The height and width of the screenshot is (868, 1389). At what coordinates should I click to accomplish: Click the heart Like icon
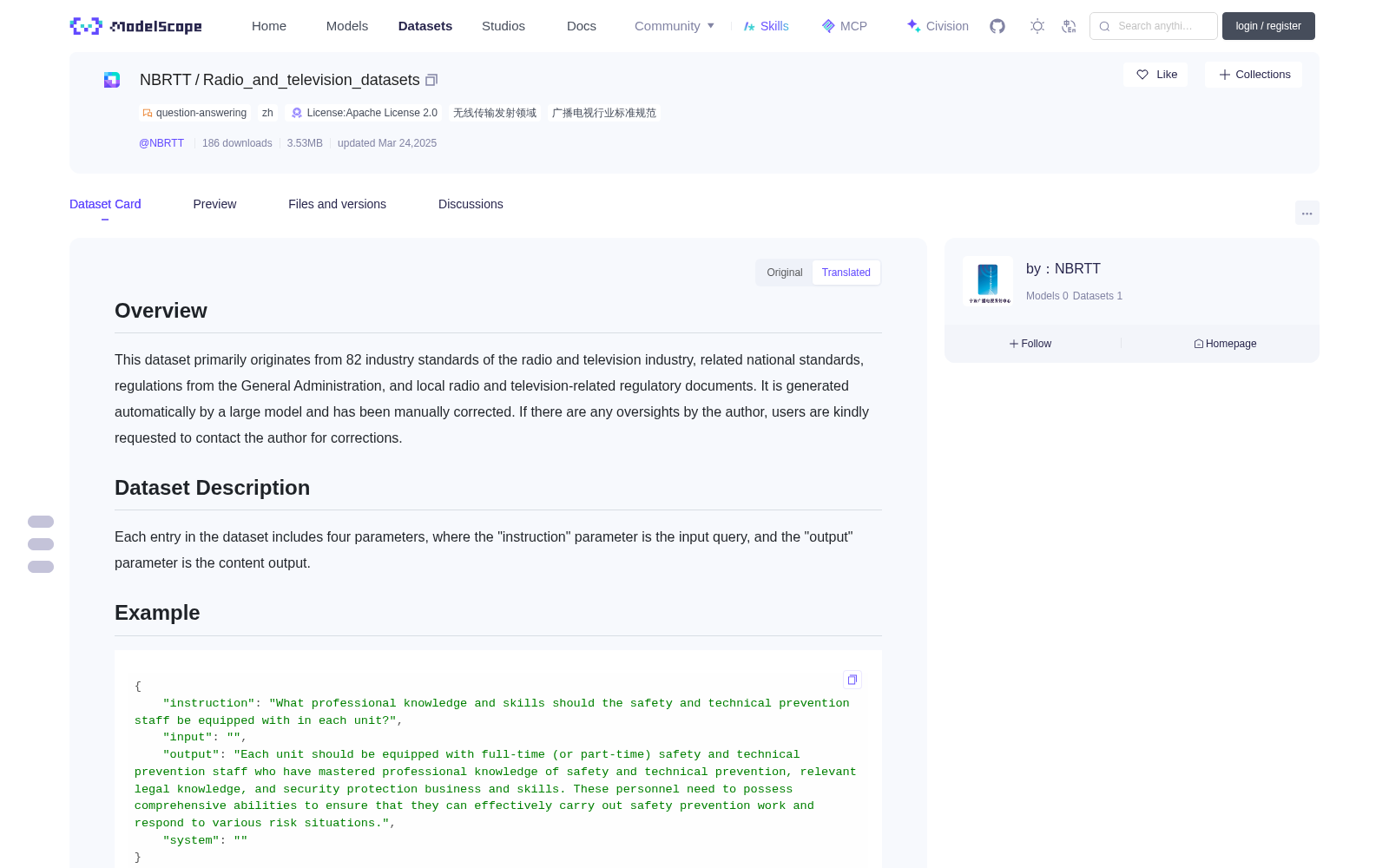pos(1142,75)
